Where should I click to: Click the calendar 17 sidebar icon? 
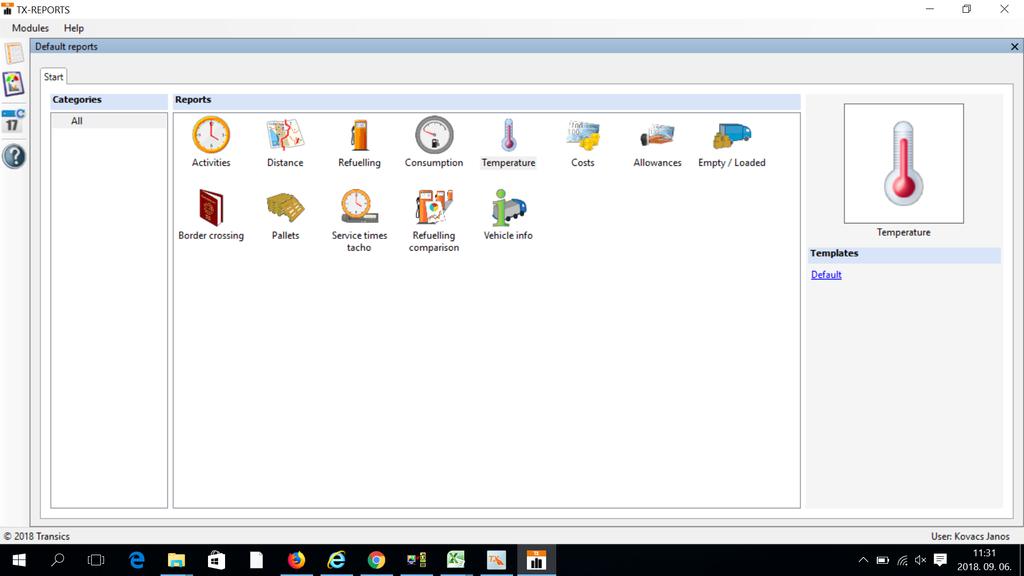pos(14,120)
